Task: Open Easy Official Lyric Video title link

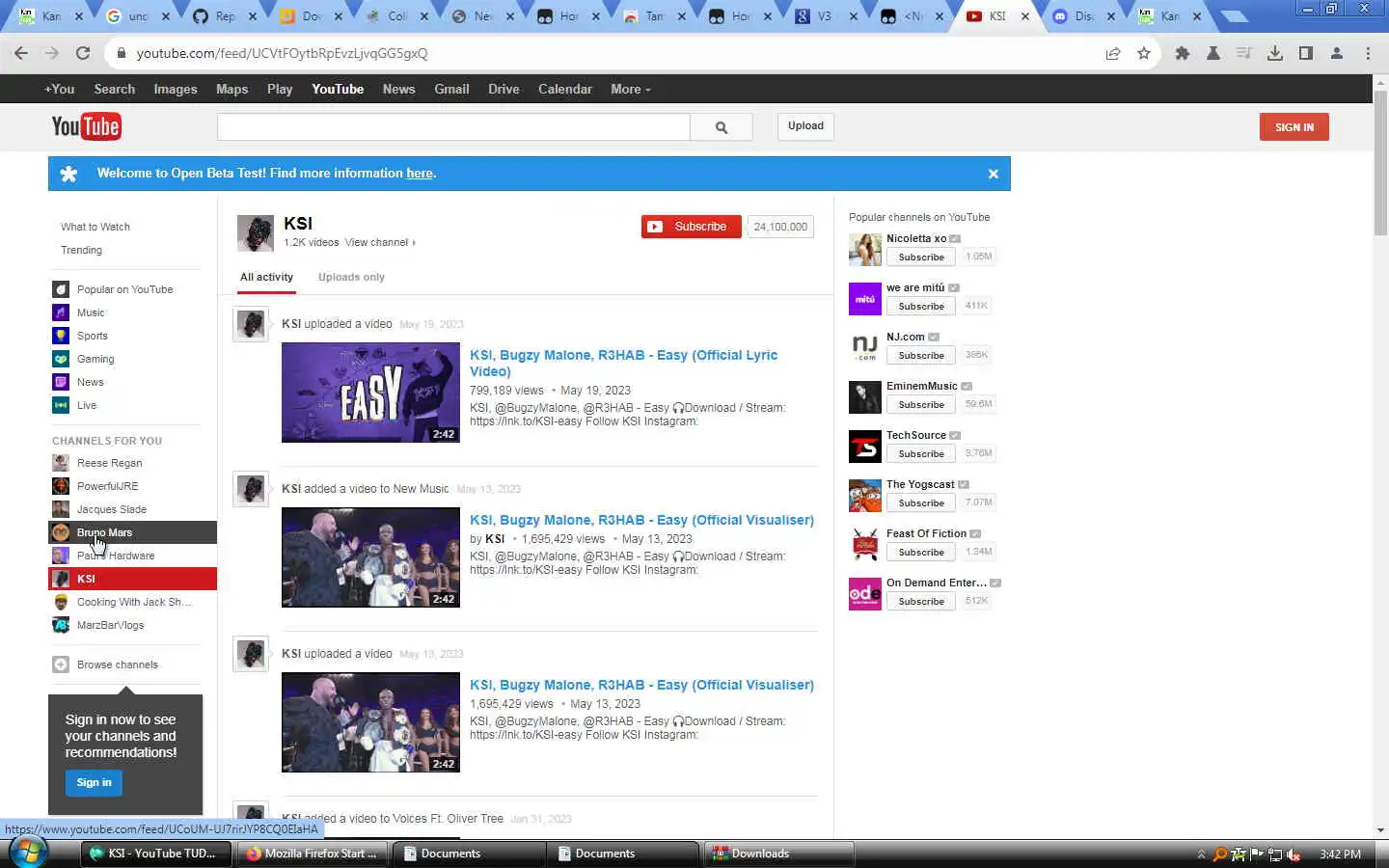Action: point(623,363)
